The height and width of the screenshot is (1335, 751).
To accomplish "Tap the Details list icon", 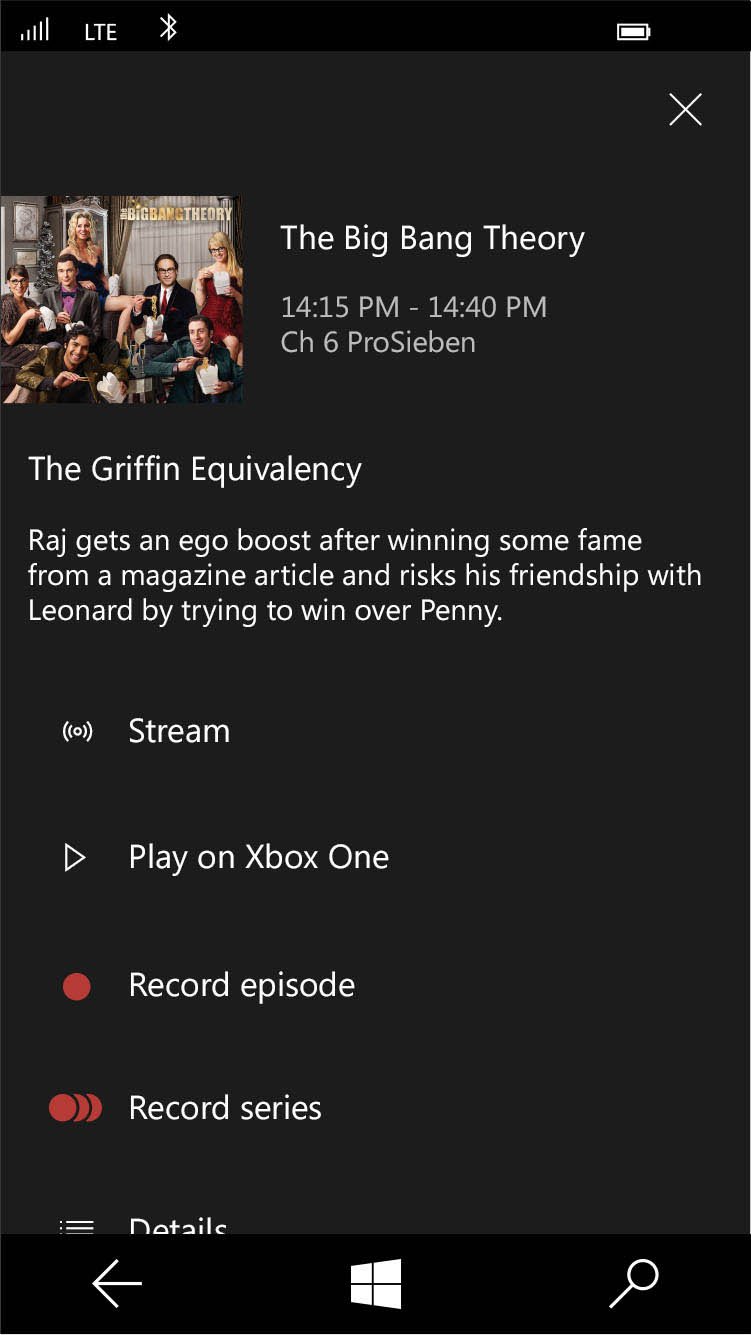I will pos(77,1226).
